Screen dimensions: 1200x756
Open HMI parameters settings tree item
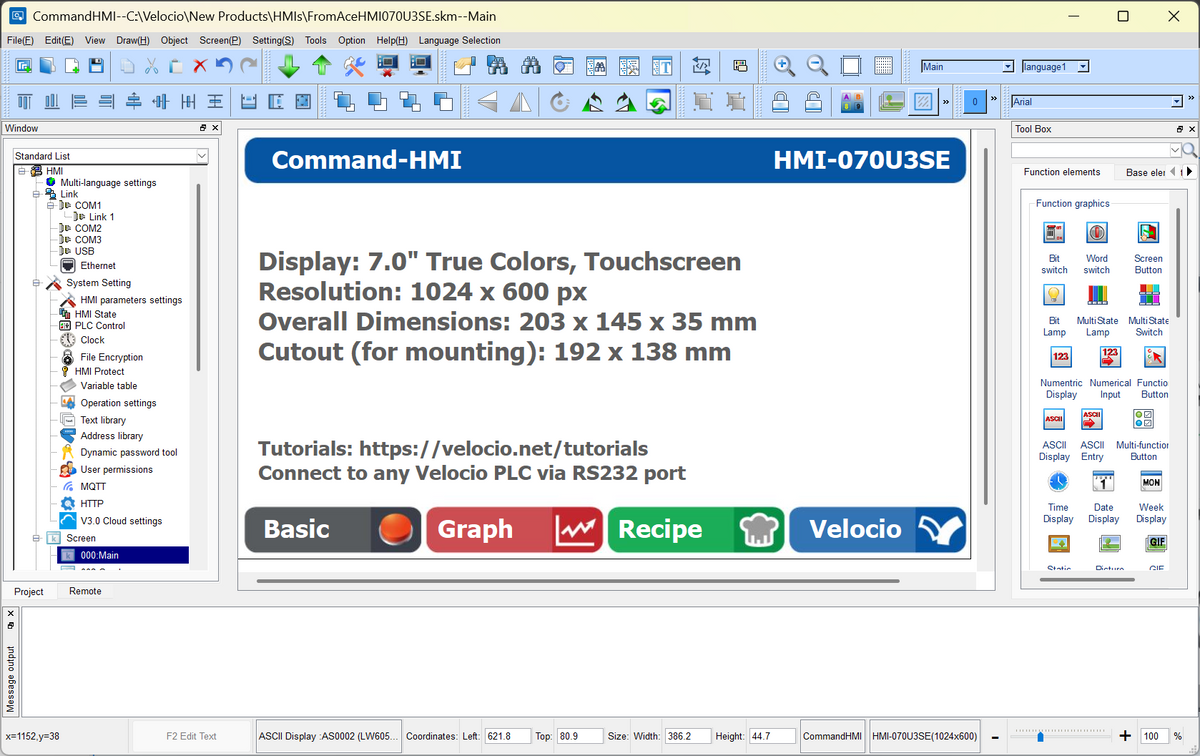(x=131, y=300)
